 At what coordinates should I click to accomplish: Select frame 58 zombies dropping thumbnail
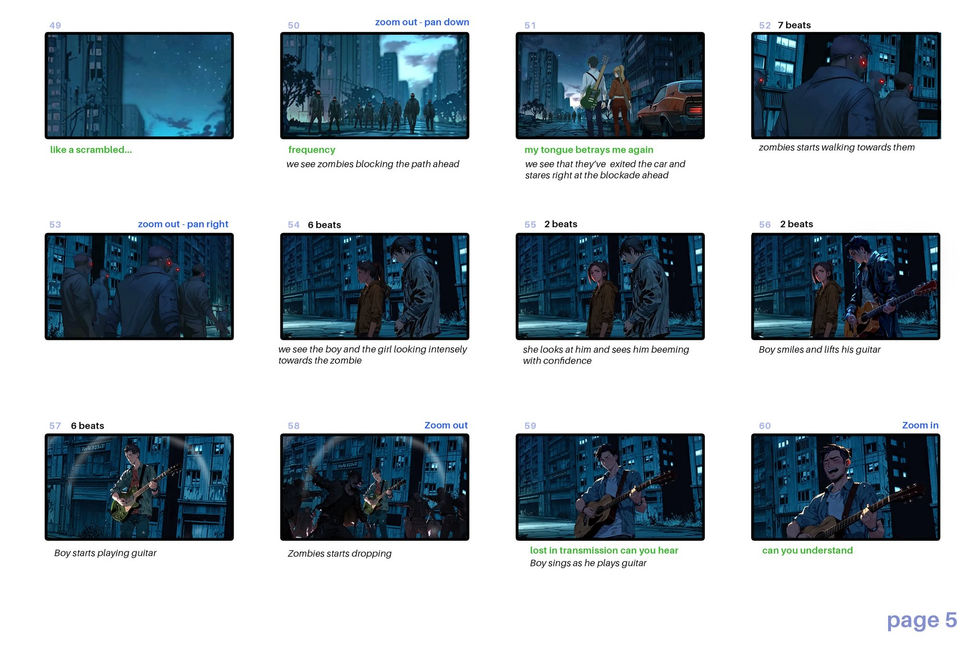(374, 487)
